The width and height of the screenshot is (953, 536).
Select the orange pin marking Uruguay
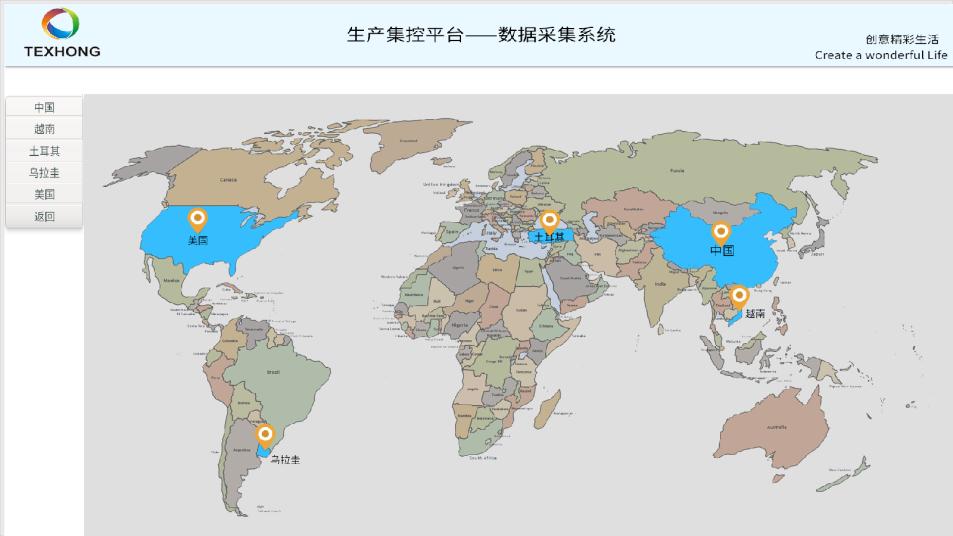coord(265,435)
